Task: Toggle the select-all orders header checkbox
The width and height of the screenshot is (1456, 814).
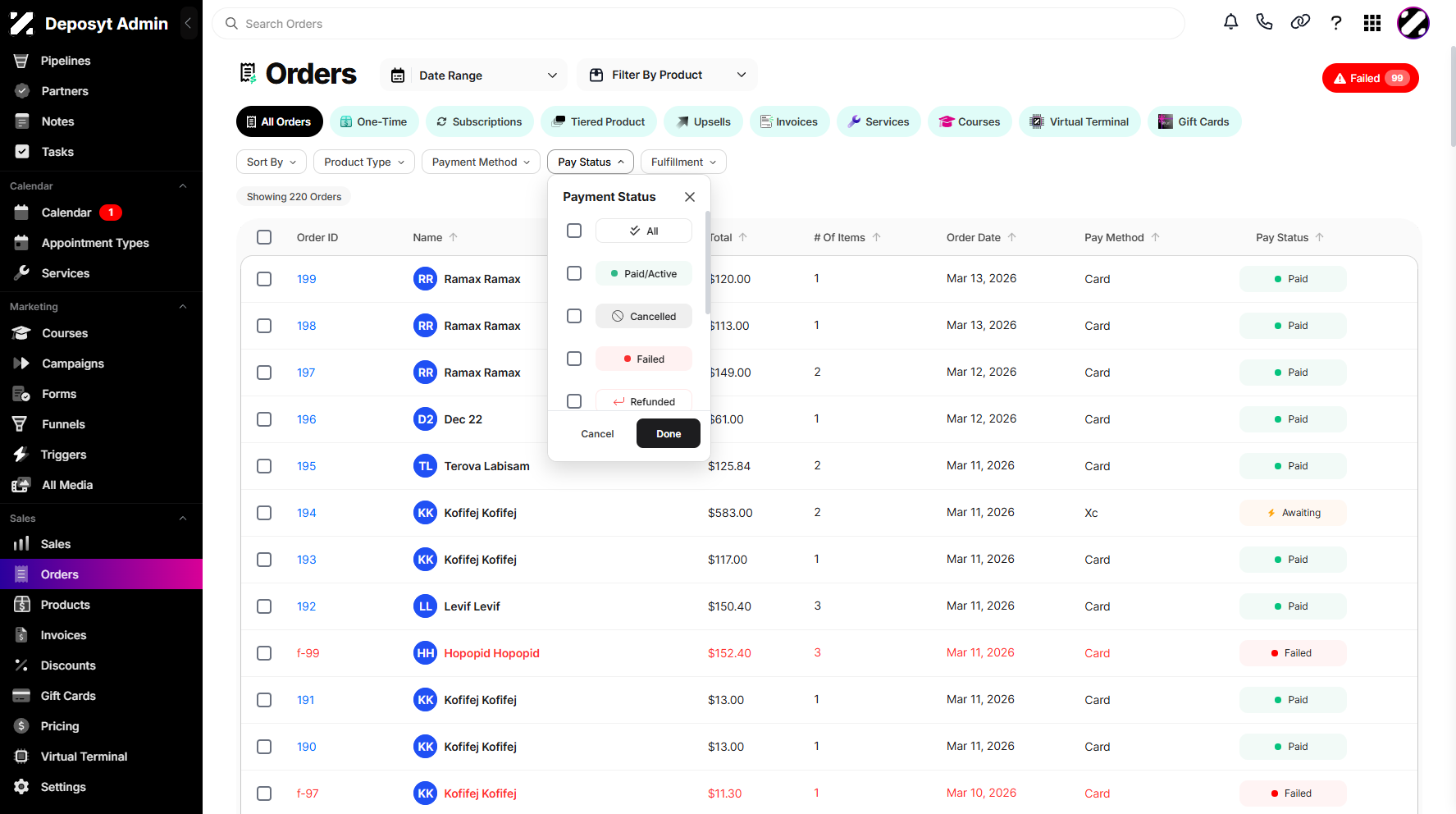Action: click(x=264, y=237)
